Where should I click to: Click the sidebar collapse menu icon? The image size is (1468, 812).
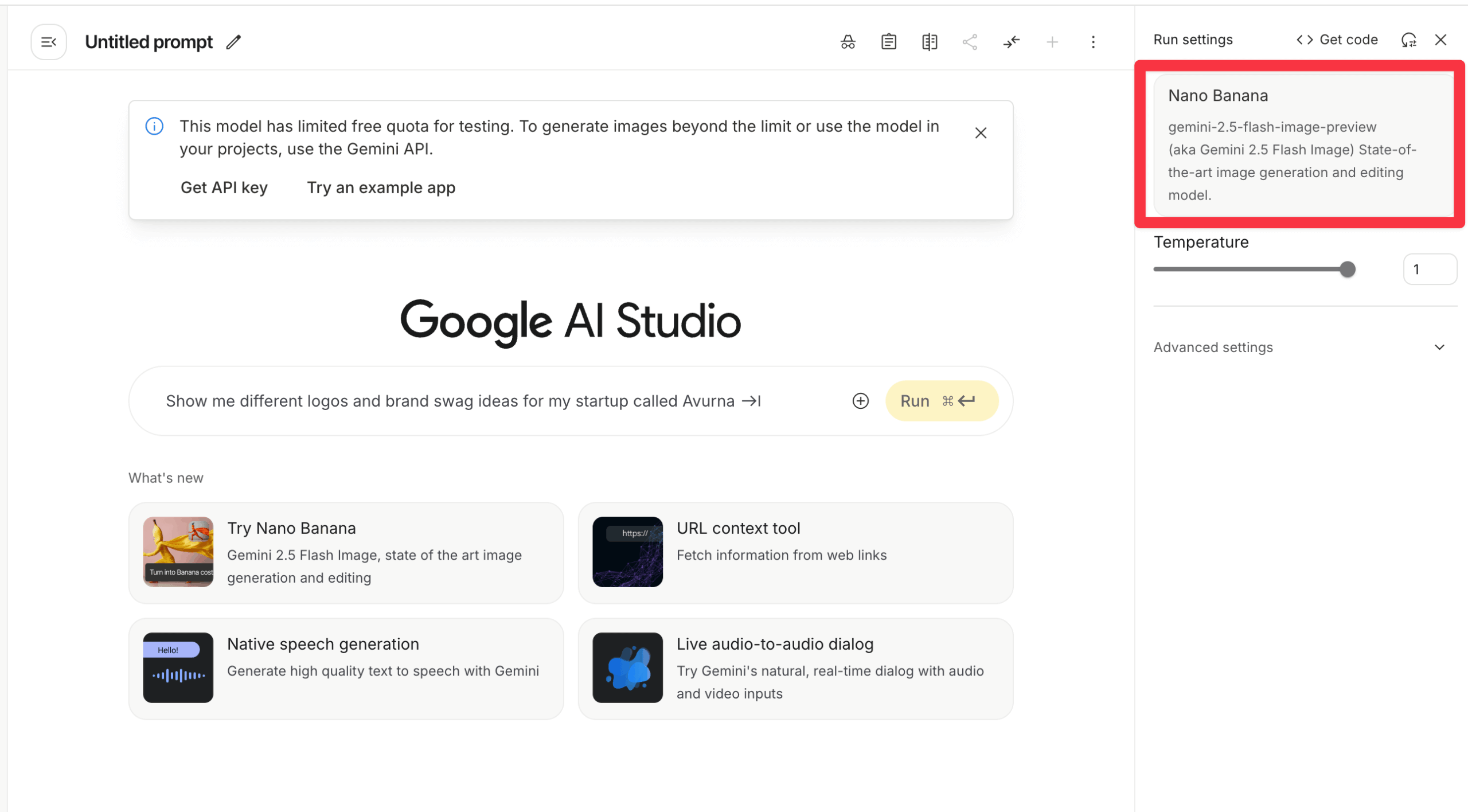(49, 42)
